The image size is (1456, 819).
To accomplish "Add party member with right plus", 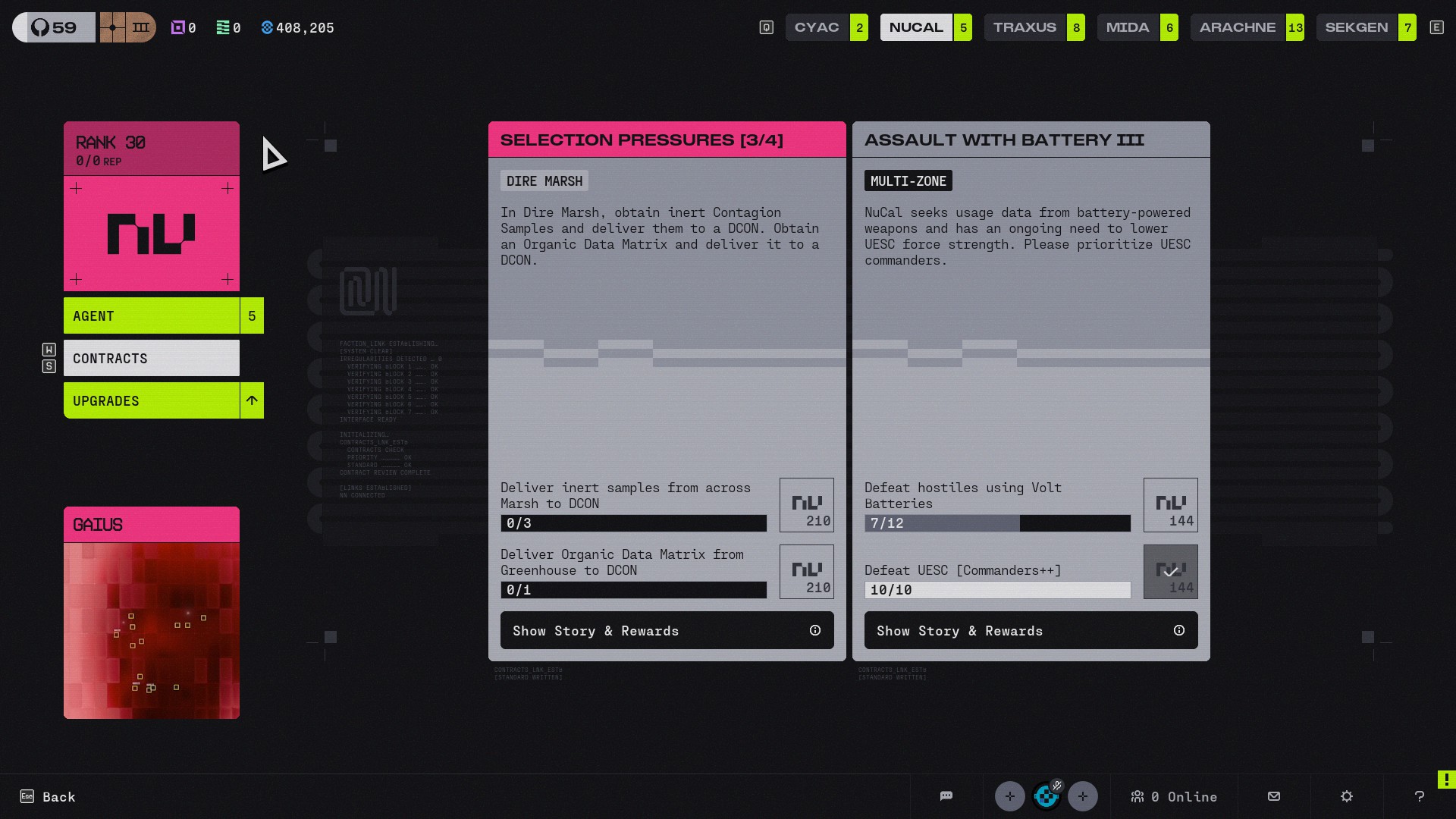I will click(x=1083, y=796).
